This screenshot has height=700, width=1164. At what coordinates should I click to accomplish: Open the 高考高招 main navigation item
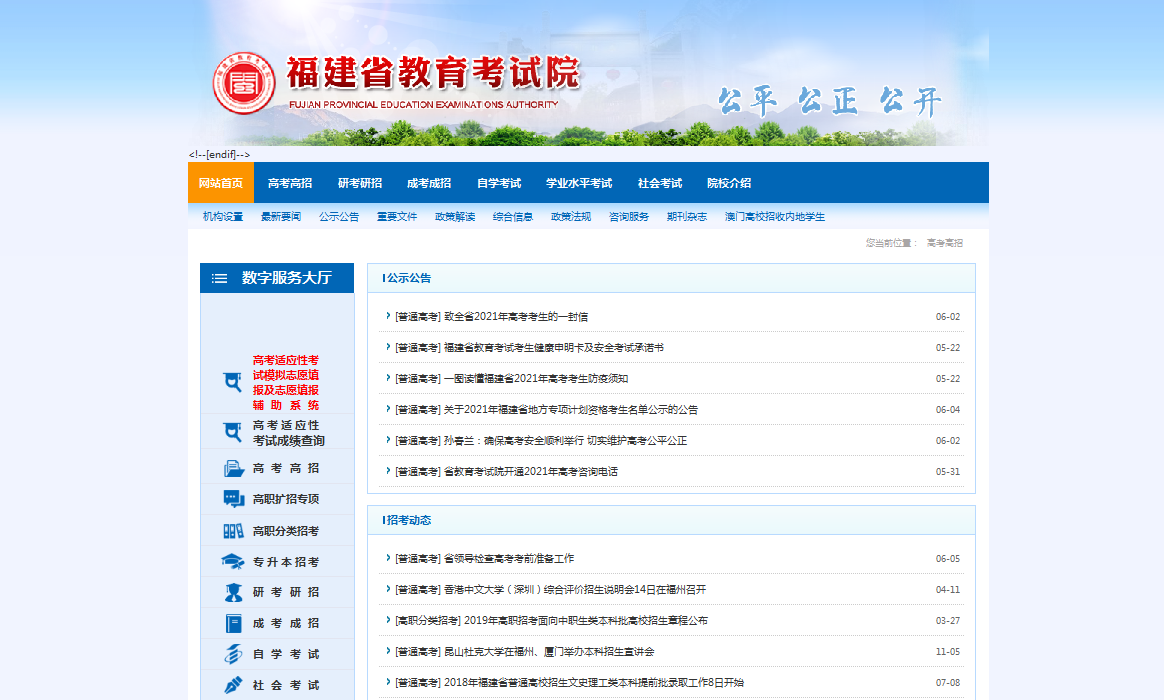(x=290, y=183)
